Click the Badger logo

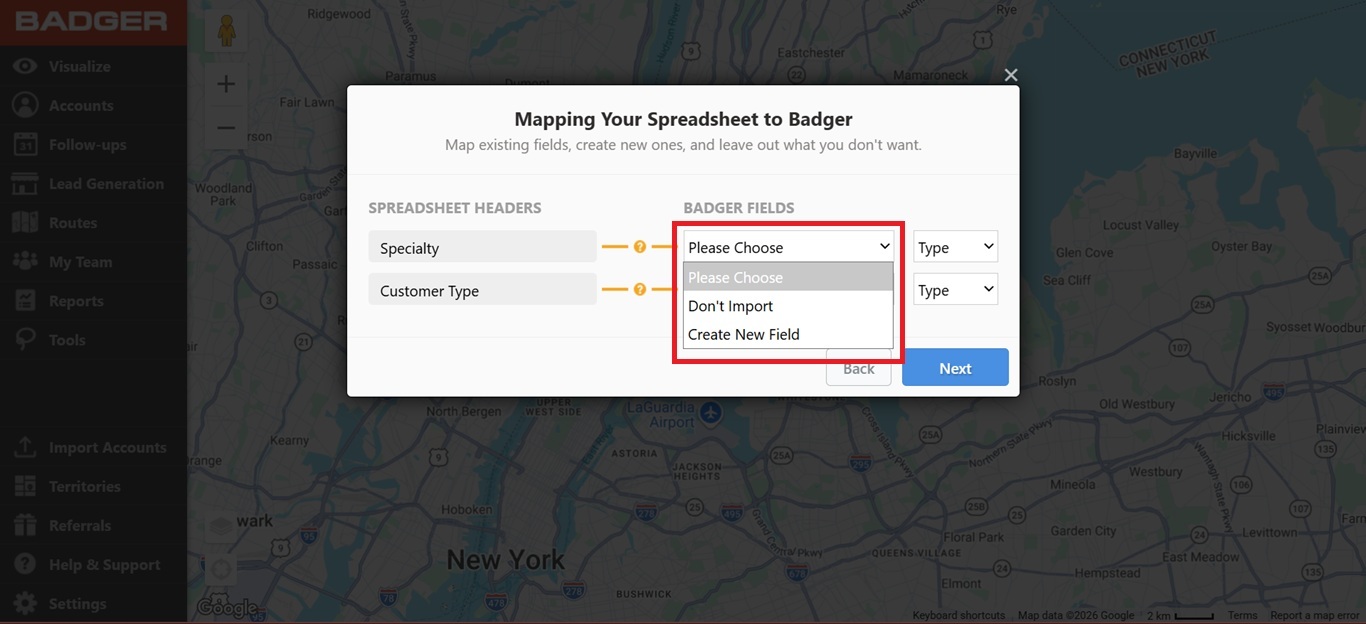click(x=91, y=21)
